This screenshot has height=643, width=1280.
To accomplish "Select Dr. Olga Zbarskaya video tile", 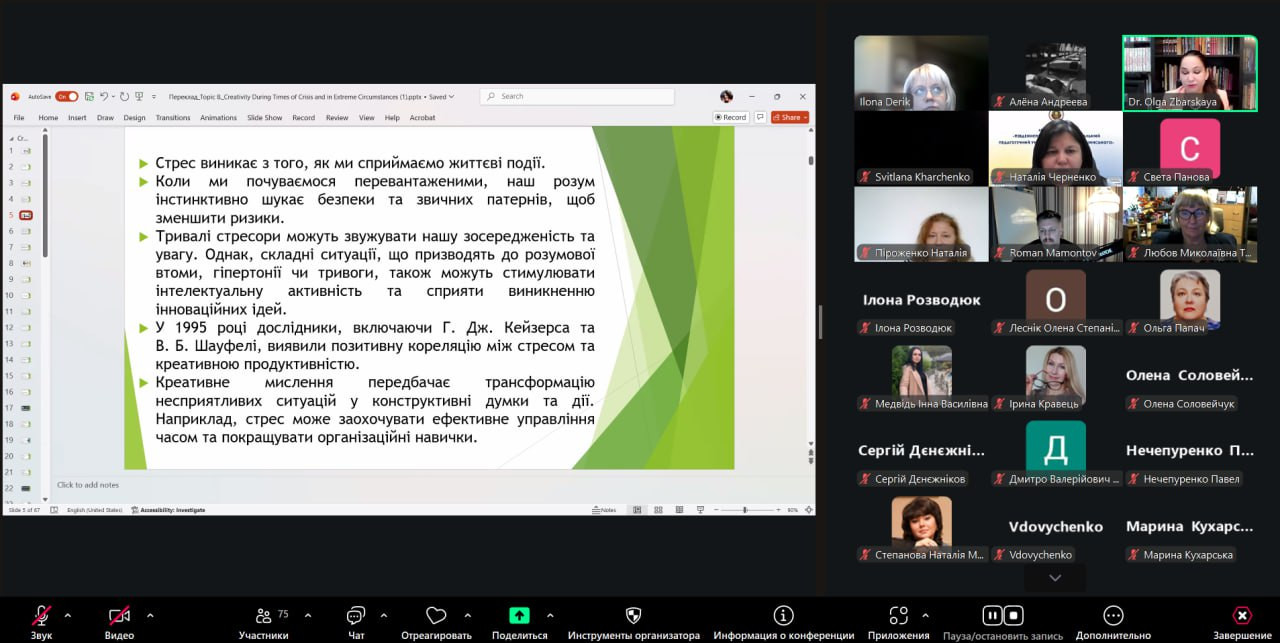I will click(1190, 73).
